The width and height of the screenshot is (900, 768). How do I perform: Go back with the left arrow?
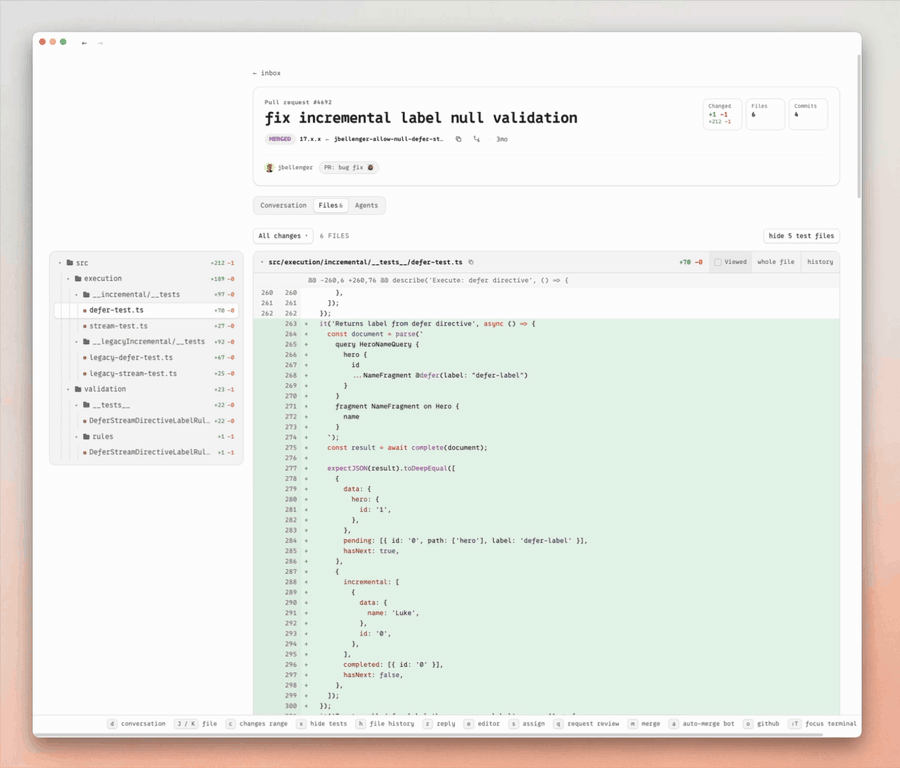[84, 43]
